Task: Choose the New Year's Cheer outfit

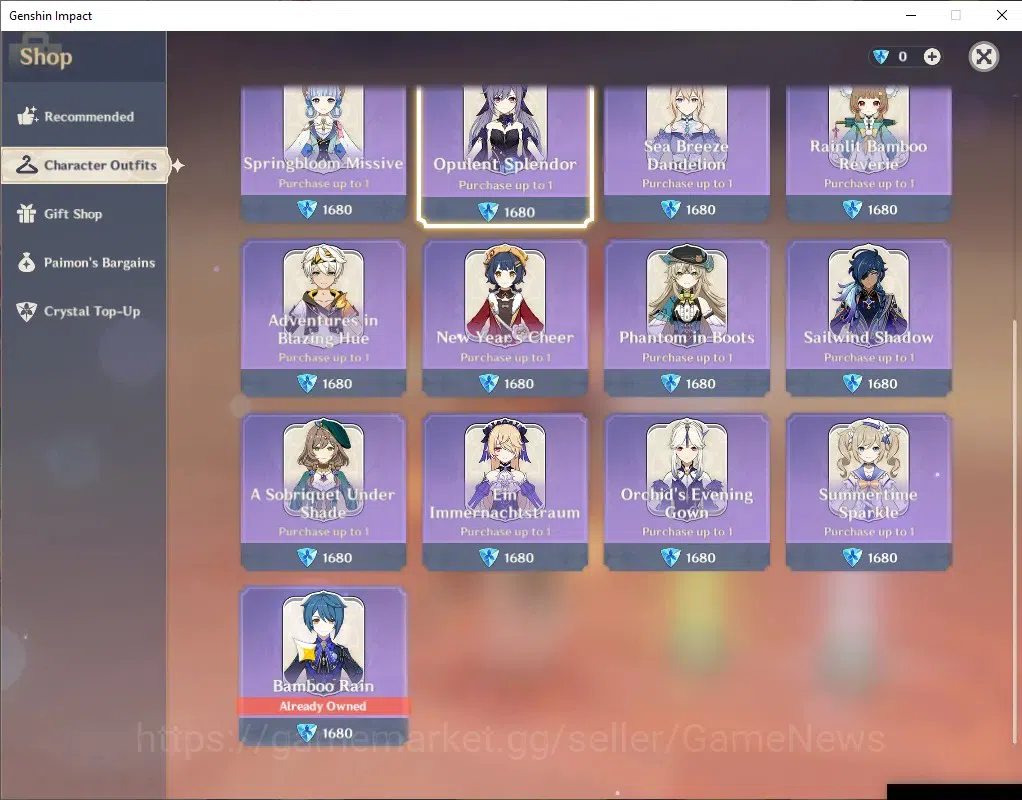Action: [505, 318]
